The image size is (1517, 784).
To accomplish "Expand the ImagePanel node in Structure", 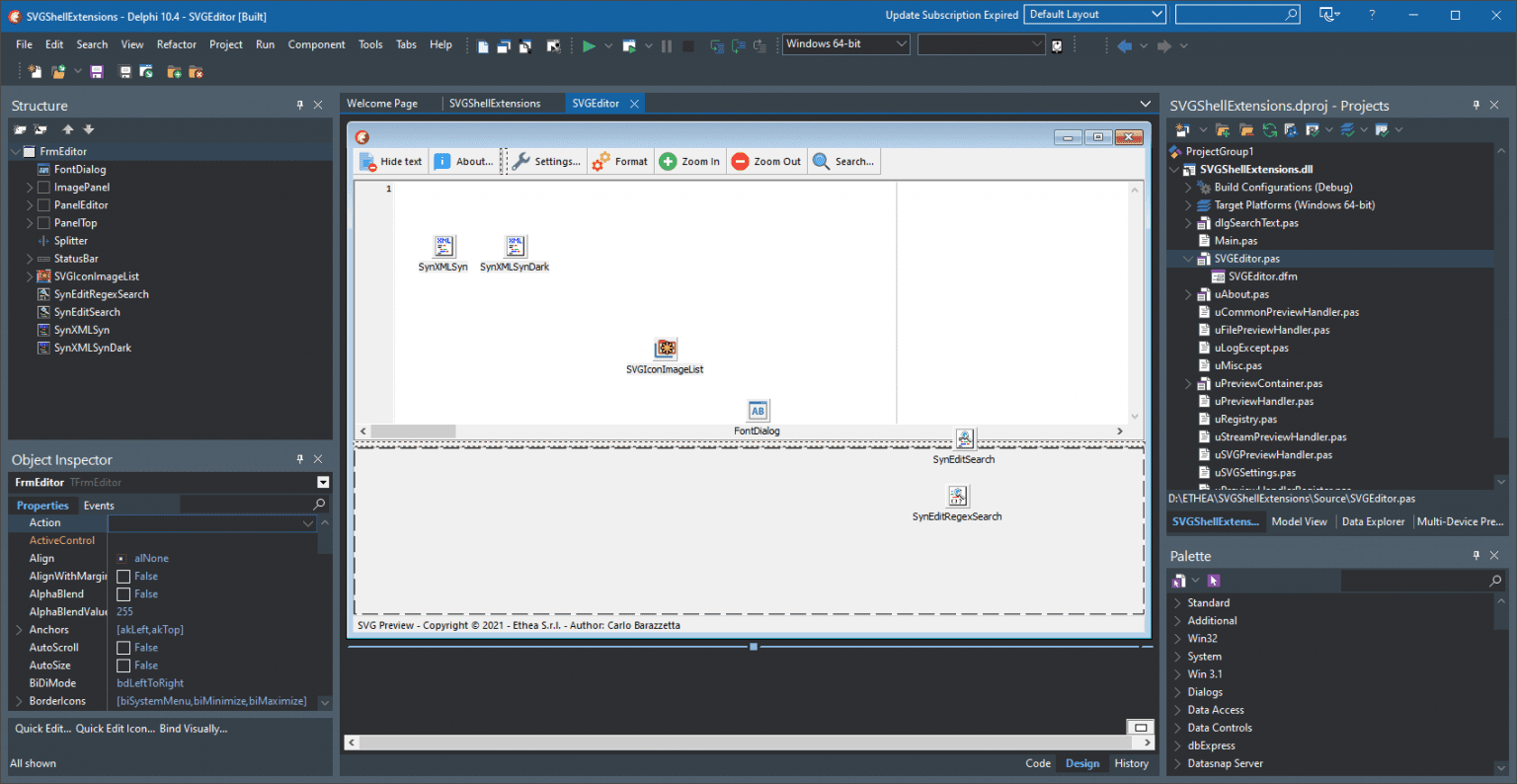I will pyautogui.click(x=30, y=188).
